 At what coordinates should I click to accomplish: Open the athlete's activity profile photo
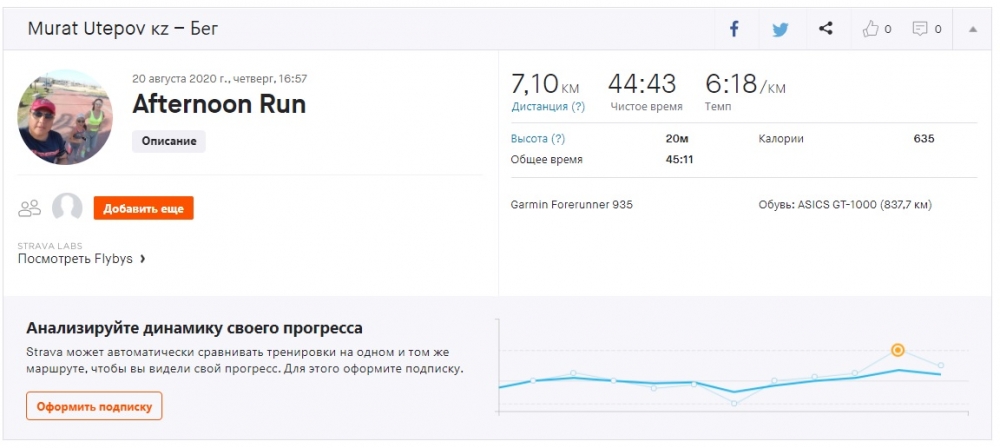pos(65,117)
